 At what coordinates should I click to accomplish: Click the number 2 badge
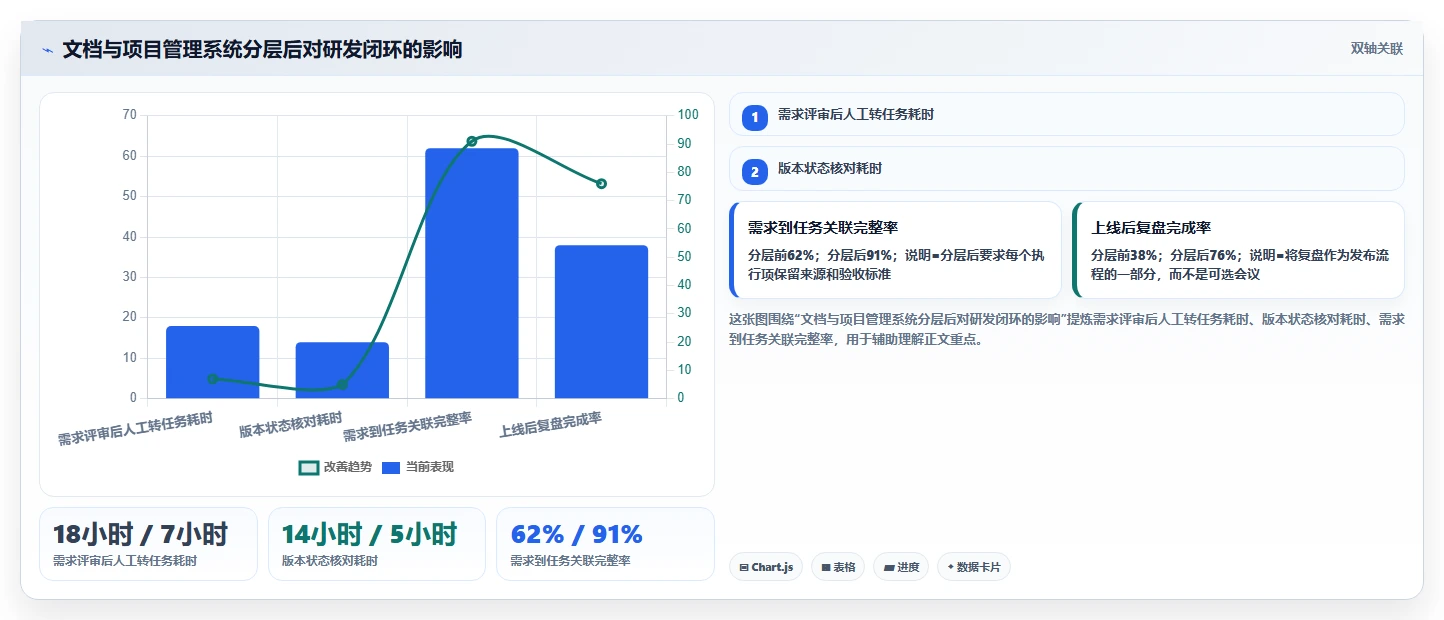click(x=755, y=172)
